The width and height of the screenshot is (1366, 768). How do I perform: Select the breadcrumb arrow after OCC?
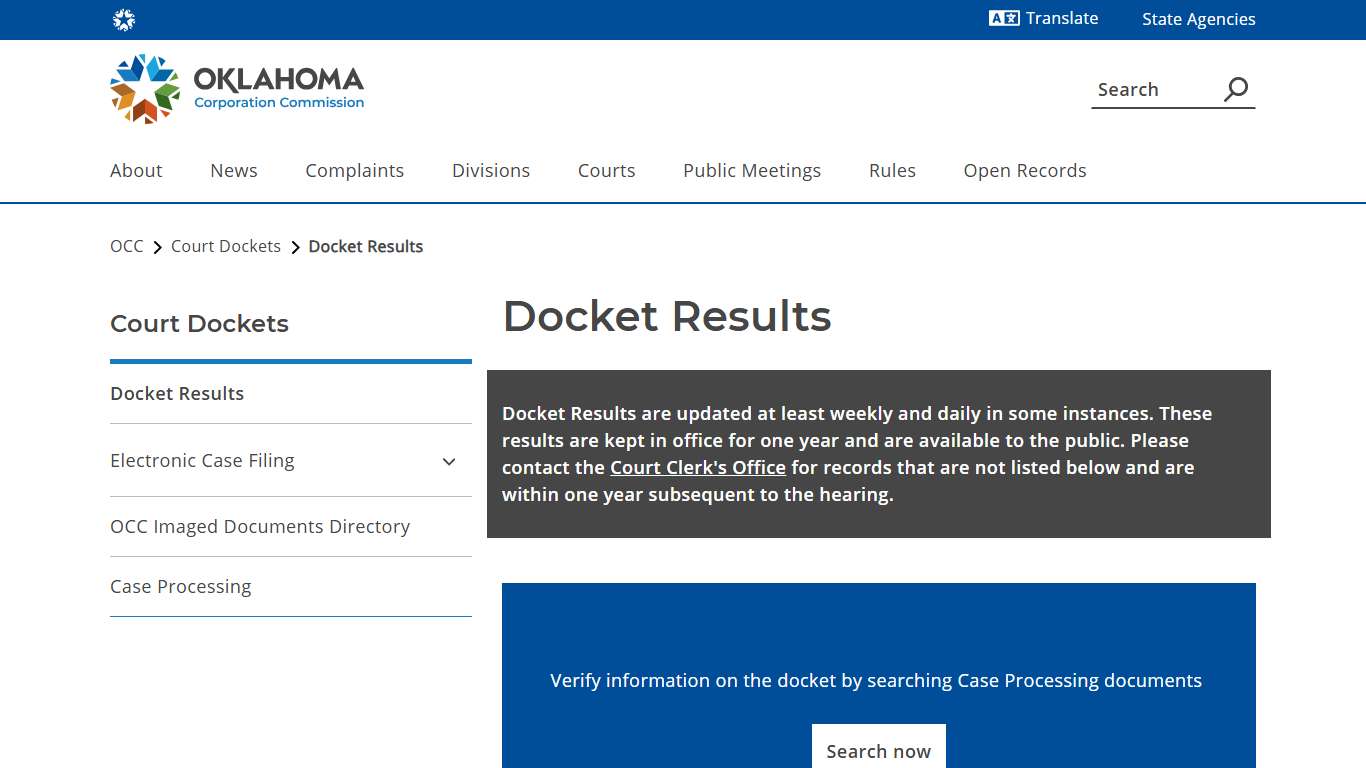157,246
